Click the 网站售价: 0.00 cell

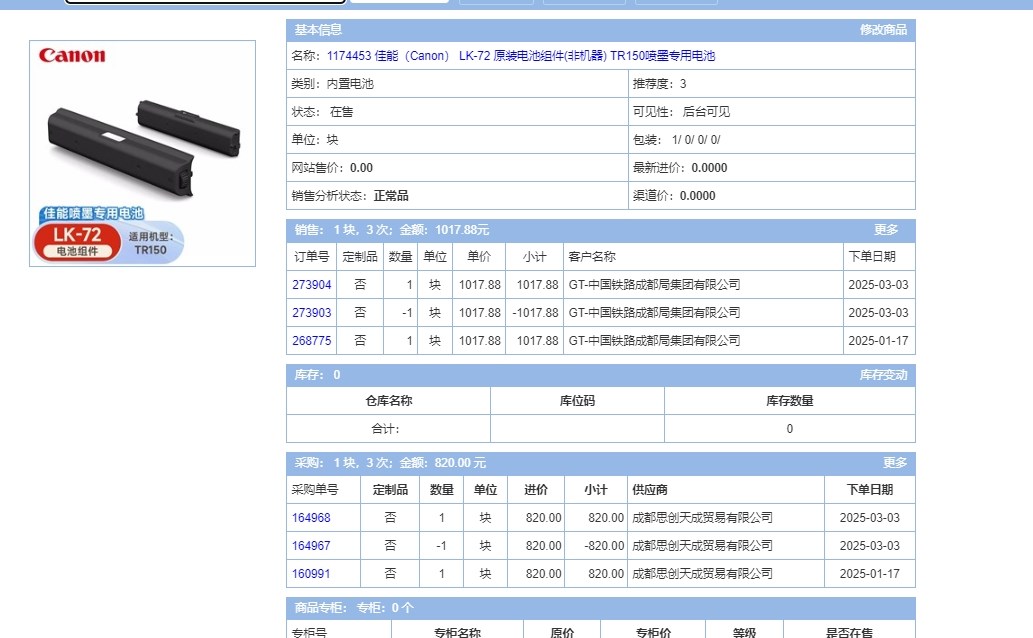[457, 168]
